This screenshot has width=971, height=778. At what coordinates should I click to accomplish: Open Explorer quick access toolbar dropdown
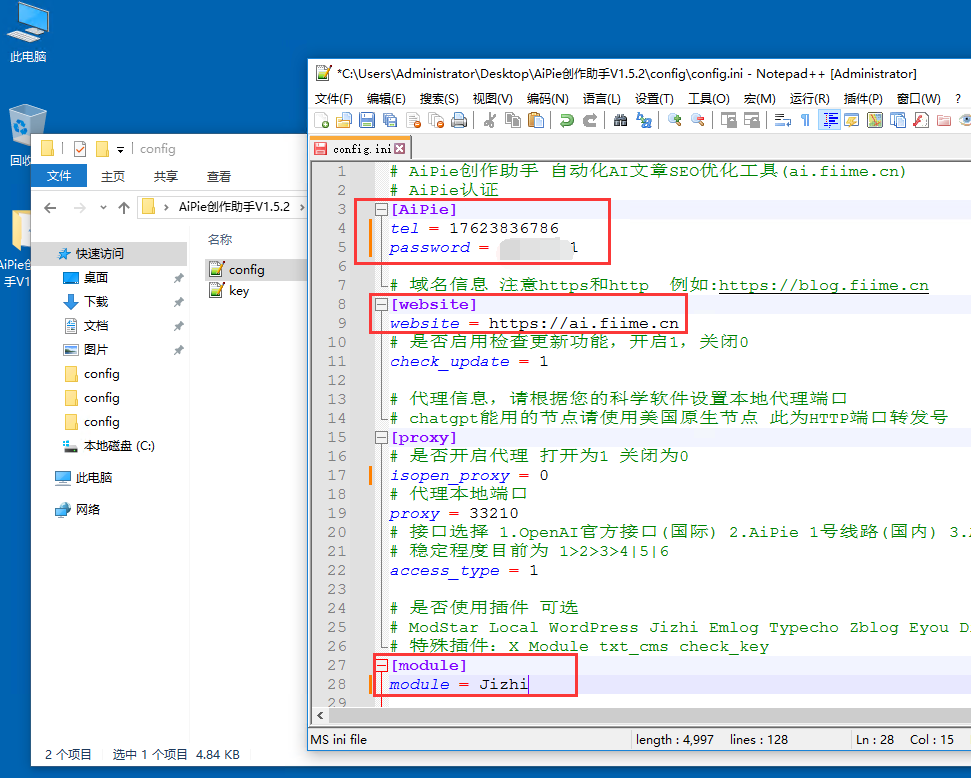click(x=121, y=149)
